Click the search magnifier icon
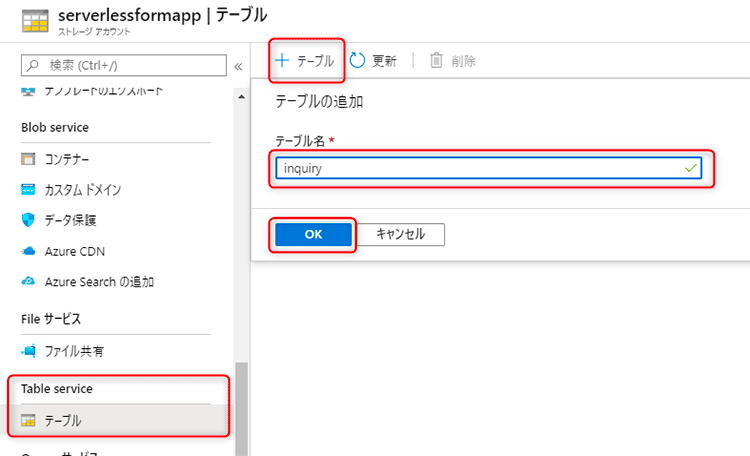750x456 pixels. [34, 66]
